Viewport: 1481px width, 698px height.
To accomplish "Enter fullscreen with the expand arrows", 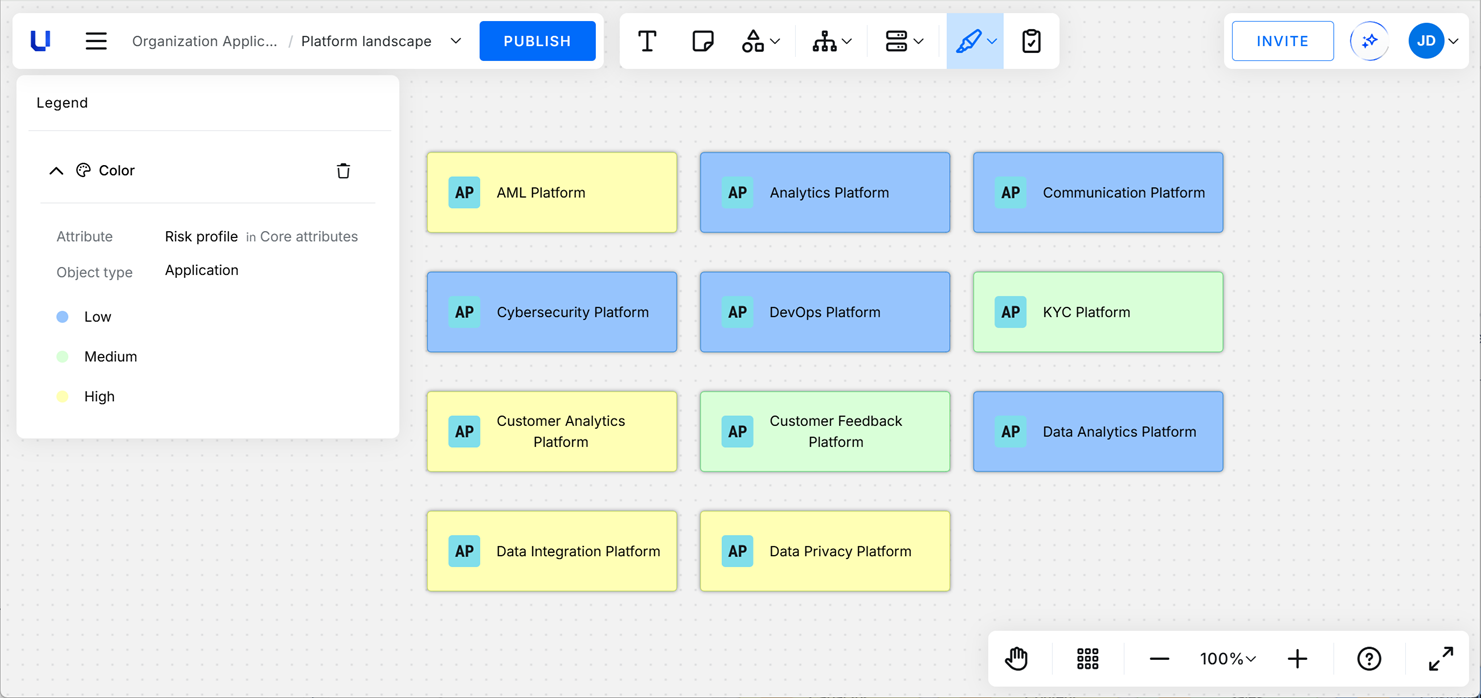I will pyautogui.click(x=1441, y=659).
